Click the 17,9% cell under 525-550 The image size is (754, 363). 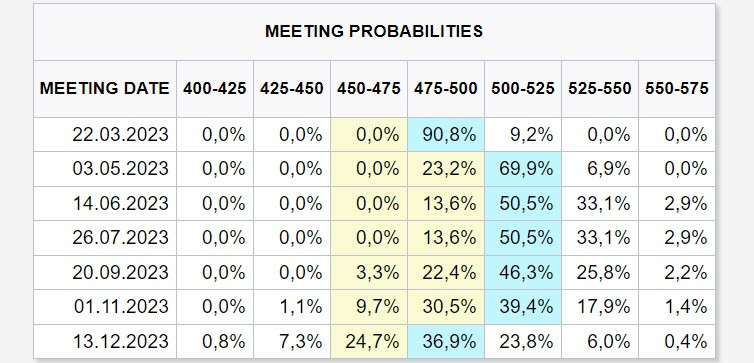600,307
